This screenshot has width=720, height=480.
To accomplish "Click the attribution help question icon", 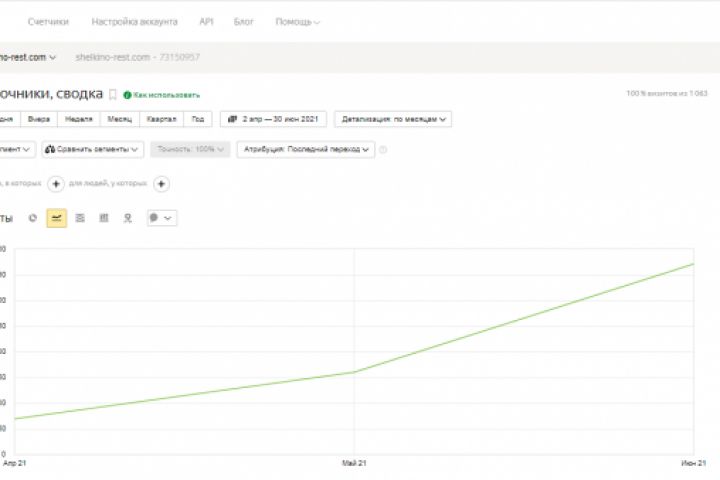I will [x=383, y=149].
